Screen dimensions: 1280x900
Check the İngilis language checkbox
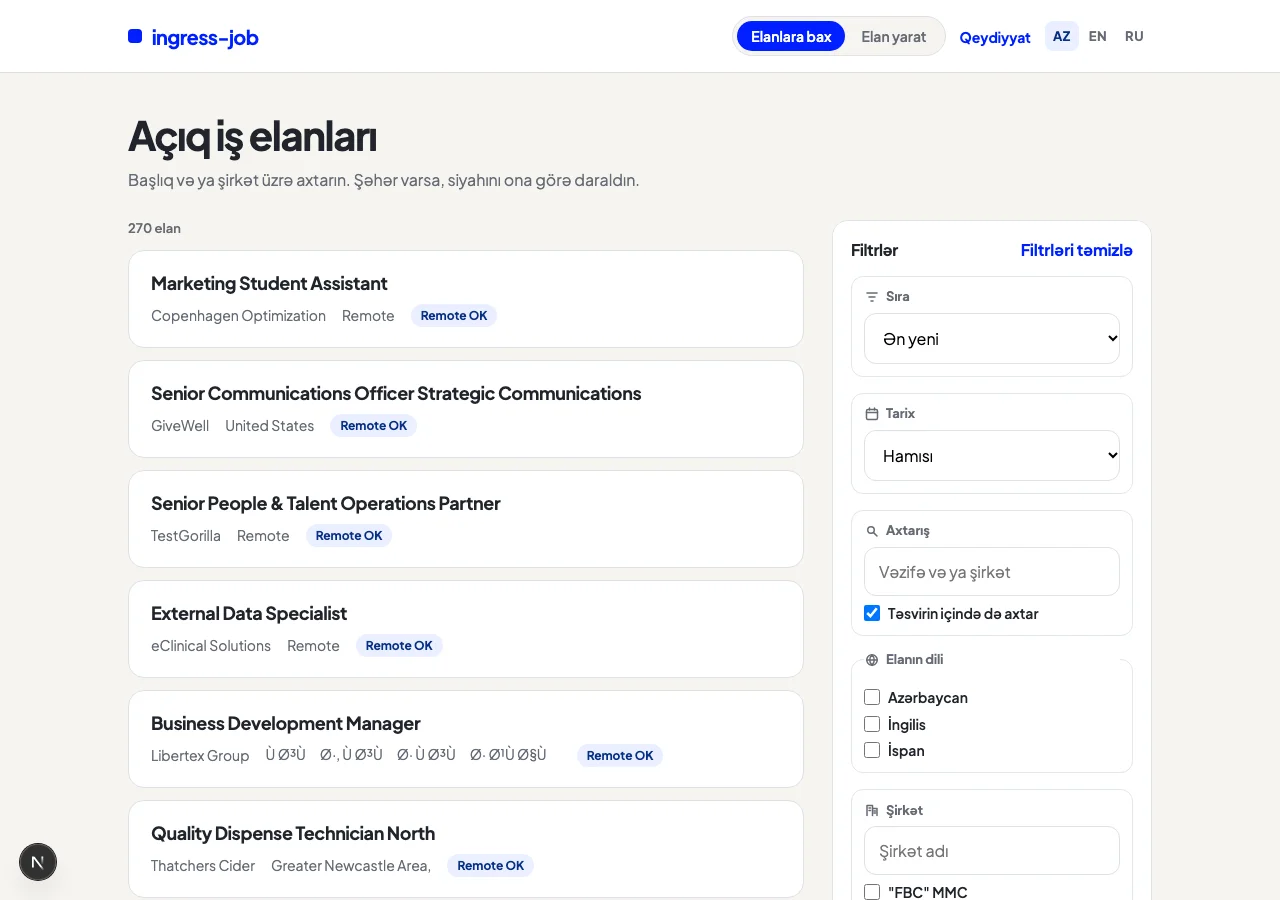[x=872, y=724]
